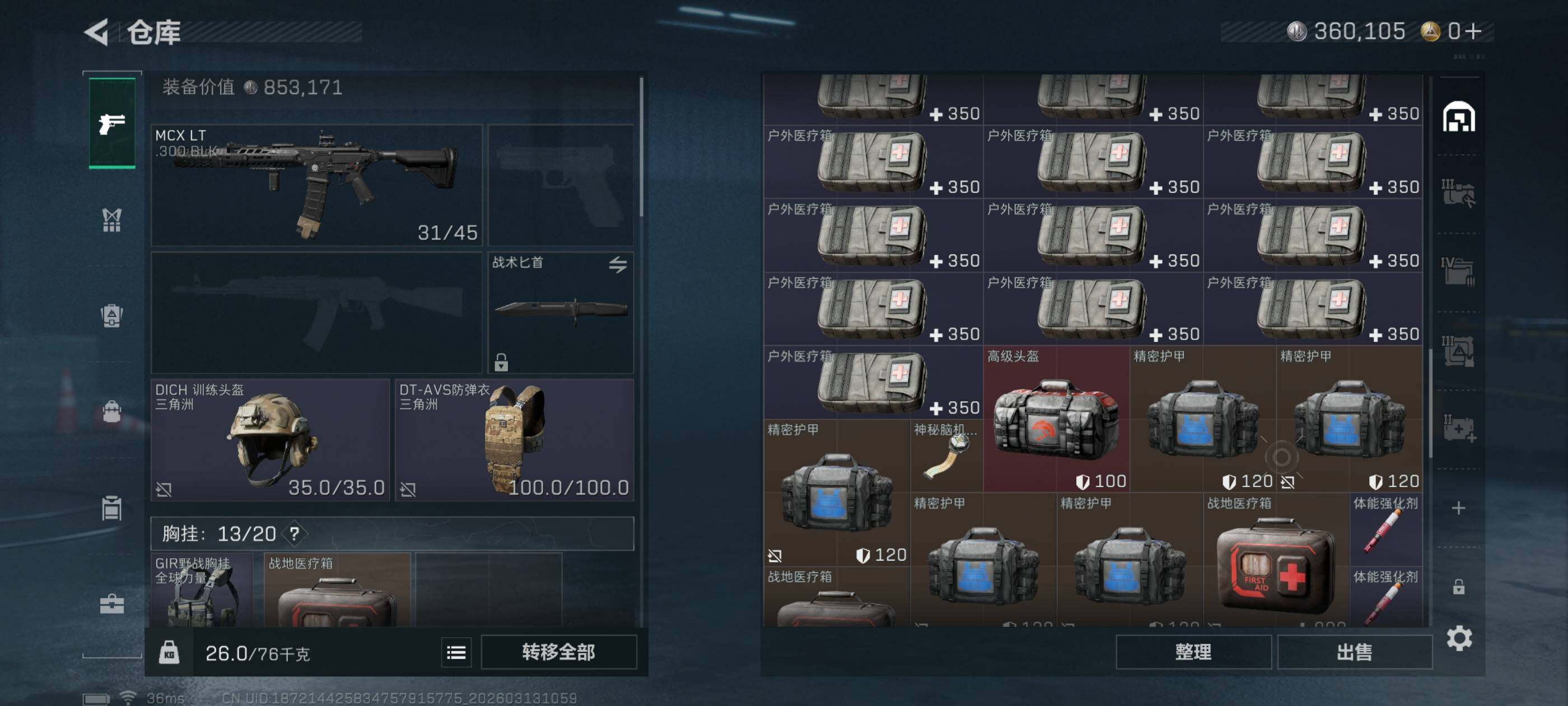Add currency with the plus beside gold coins
Screen dimensions: 1568x706
1473,31
